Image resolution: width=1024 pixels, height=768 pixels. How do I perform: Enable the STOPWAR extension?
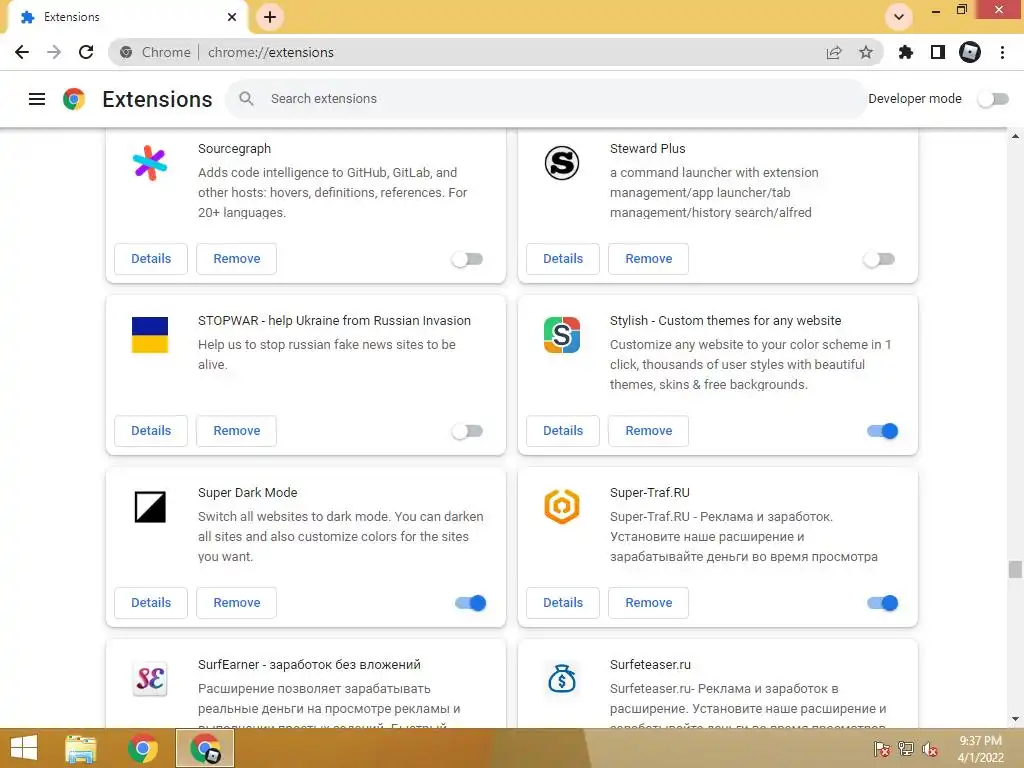(467, 431)
